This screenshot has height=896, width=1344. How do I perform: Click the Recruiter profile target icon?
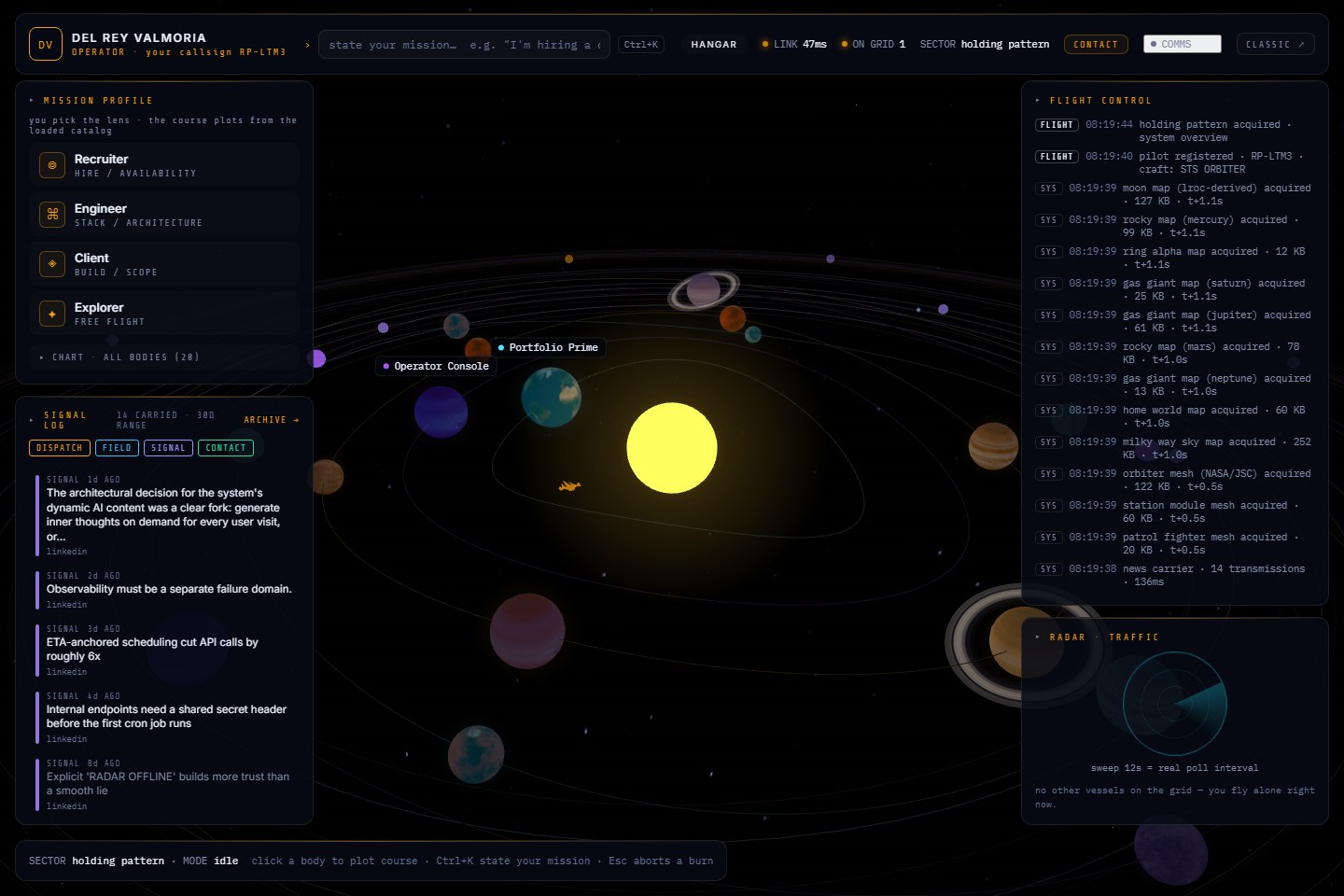[x=52, y=165]
